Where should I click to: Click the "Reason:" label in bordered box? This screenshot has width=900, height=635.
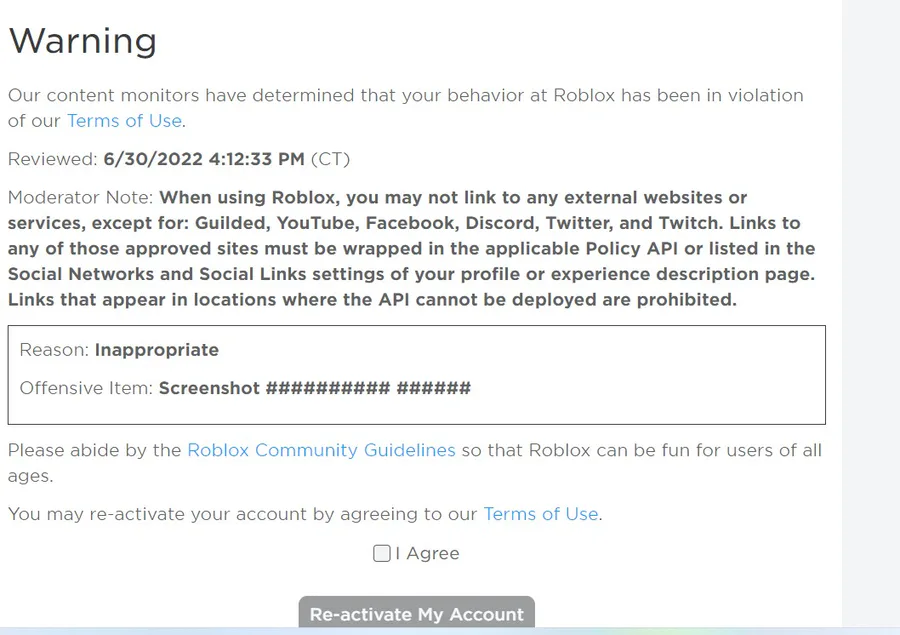(54, 350)
